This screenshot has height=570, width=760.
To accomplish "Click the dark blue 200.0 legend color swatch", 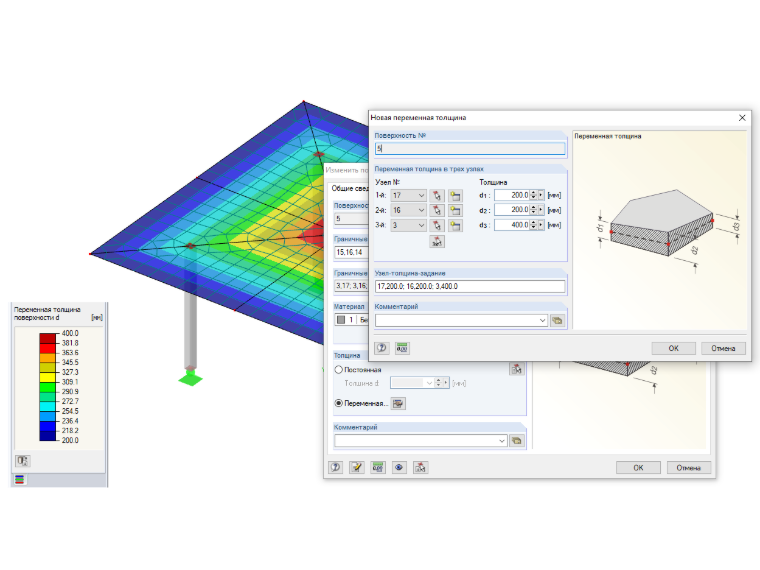I will click(48, 436).
